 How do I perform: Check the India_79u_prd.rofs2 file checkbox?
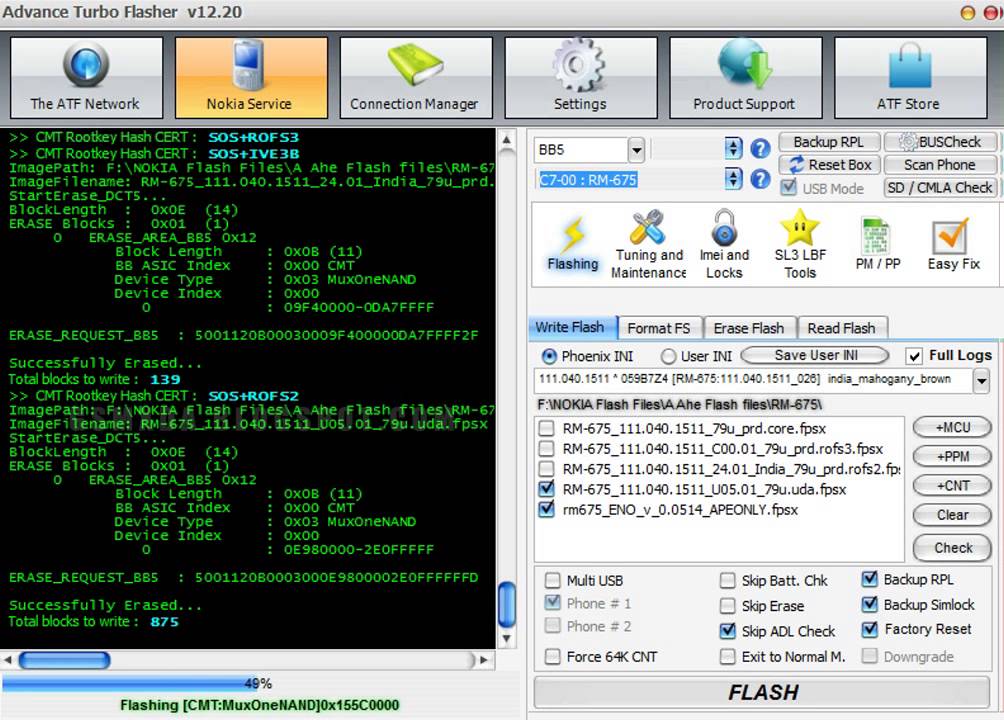546,469
